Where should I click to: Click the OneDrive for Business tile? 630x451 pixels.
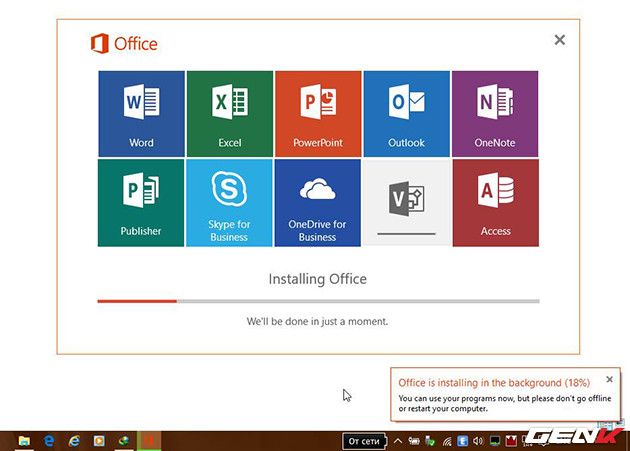tap(317, 203)
